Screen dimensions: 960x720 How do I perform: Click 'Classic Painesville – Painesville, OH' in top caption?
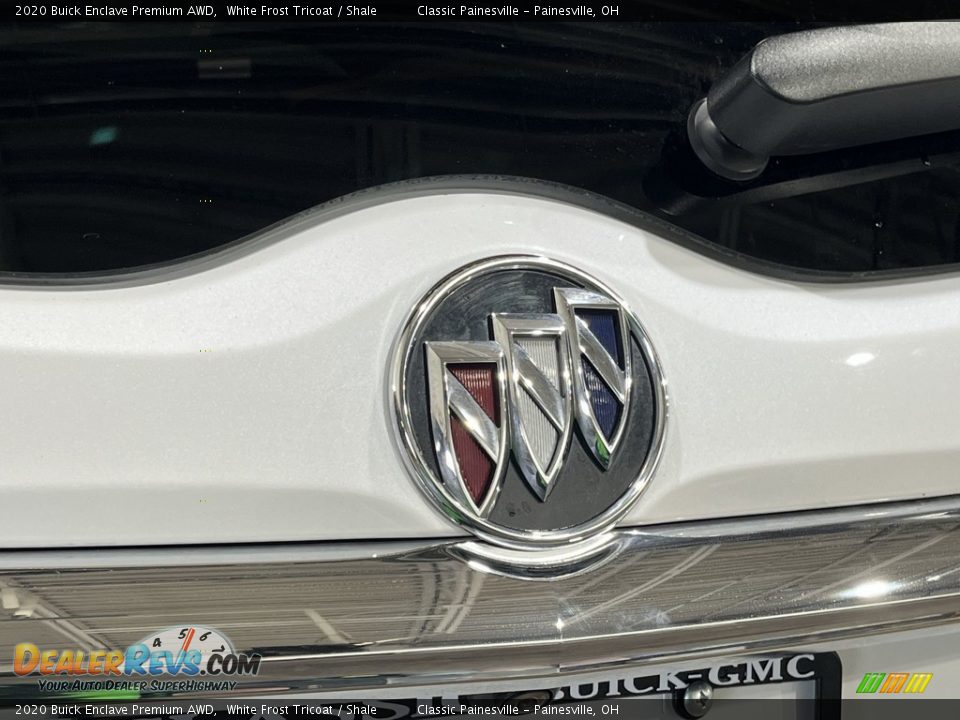click(x=517, y=10)
